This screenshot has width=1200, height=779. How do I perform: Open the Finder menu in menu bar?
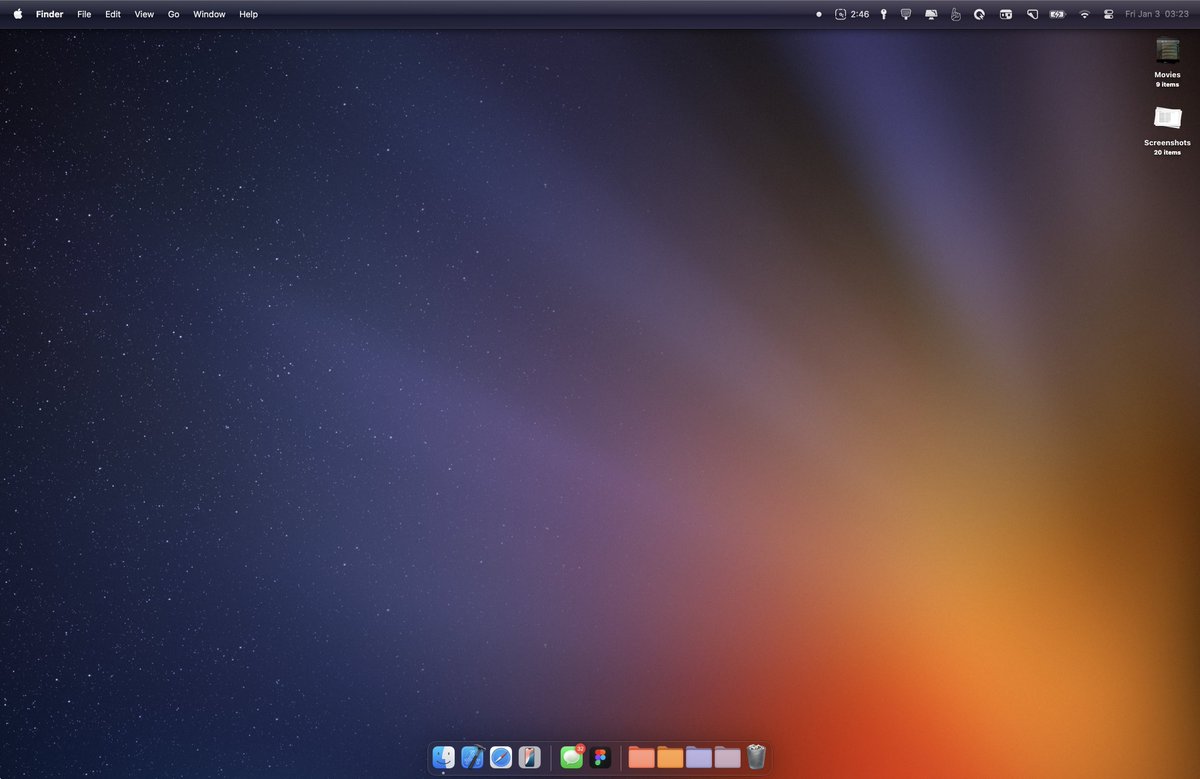click(49, 14)
